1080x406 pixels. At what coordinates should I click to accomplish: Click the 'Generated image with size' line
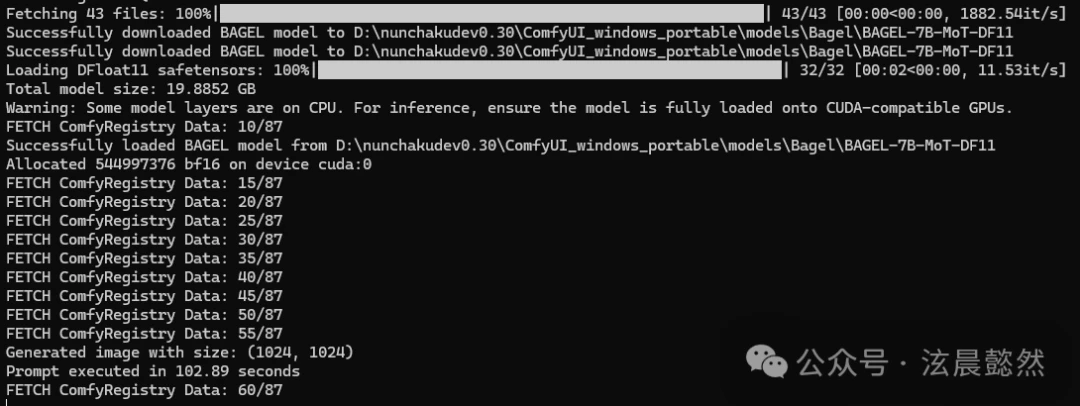tap(180, 352)
